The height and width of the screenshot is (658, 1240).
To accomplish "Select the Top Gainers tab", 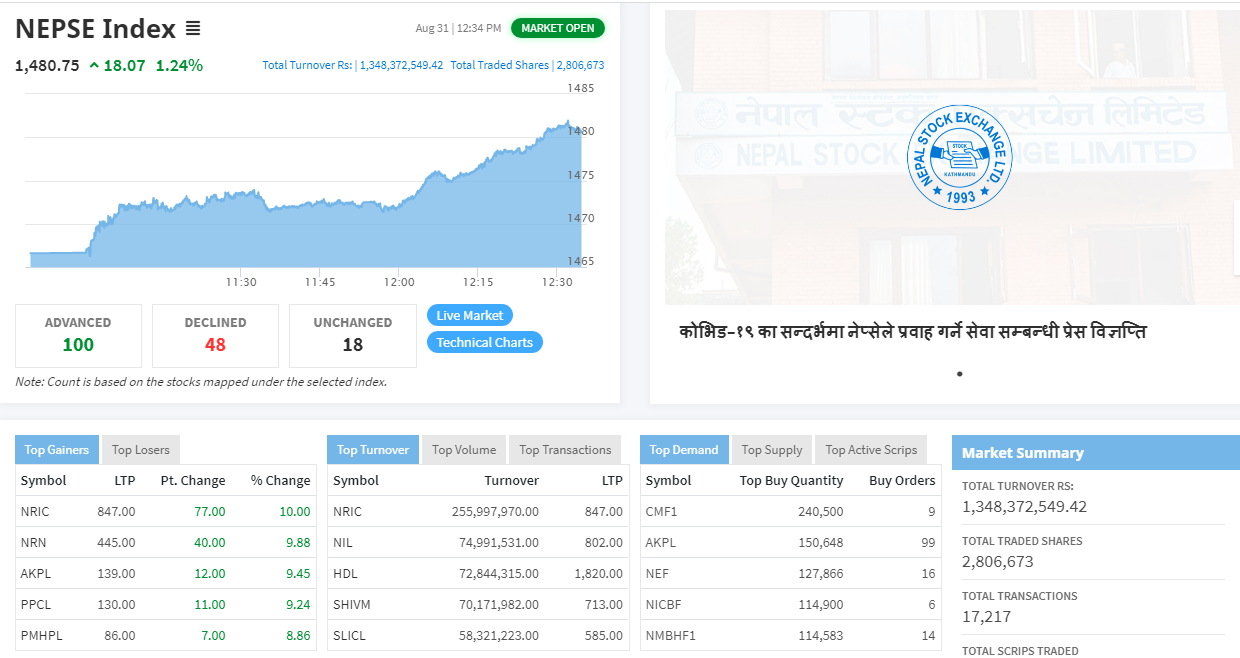I will click(x=57, y=450).
